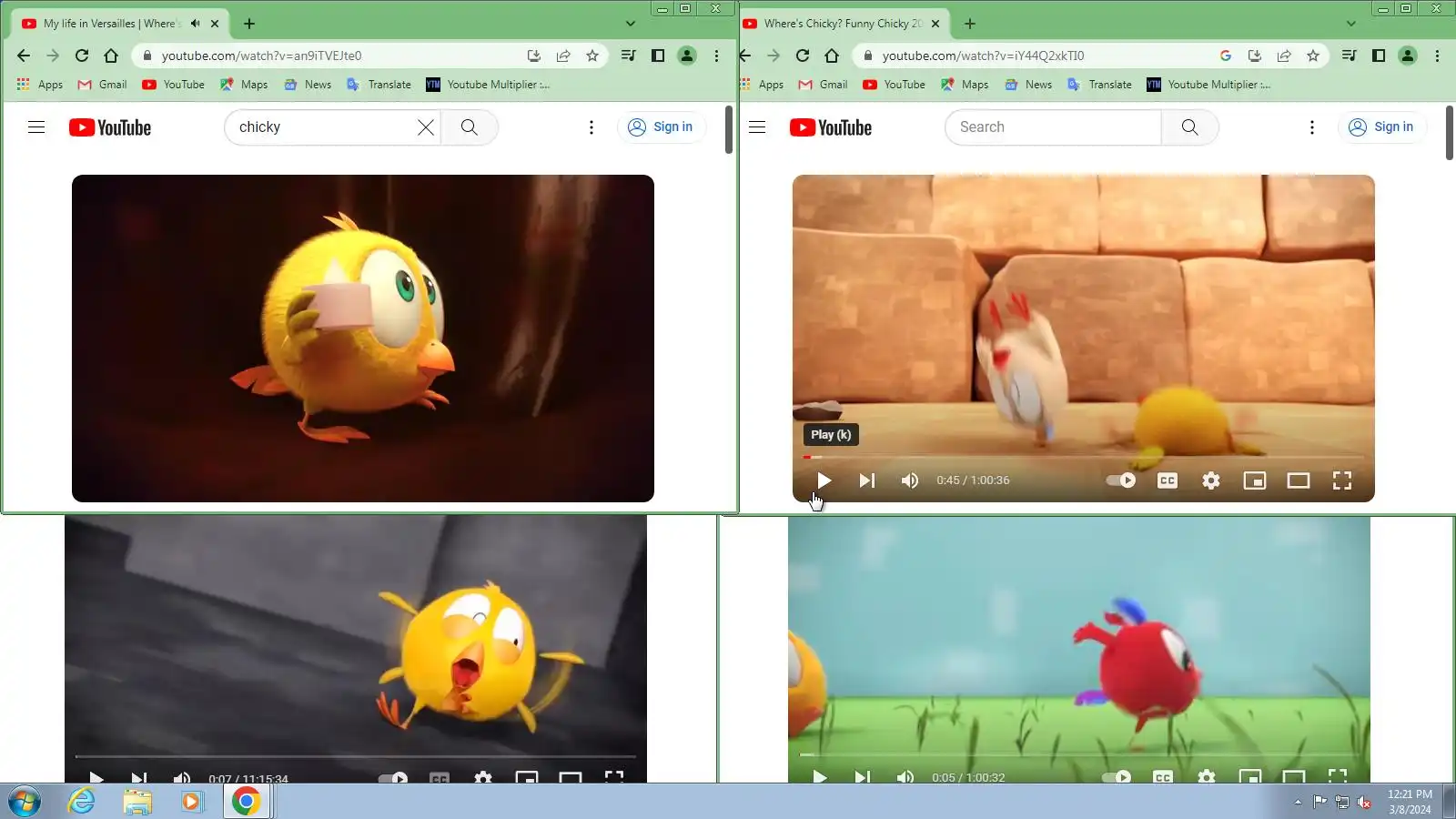Bookmark the an9iTVEJte0 page with the star

tap(592, 56)
